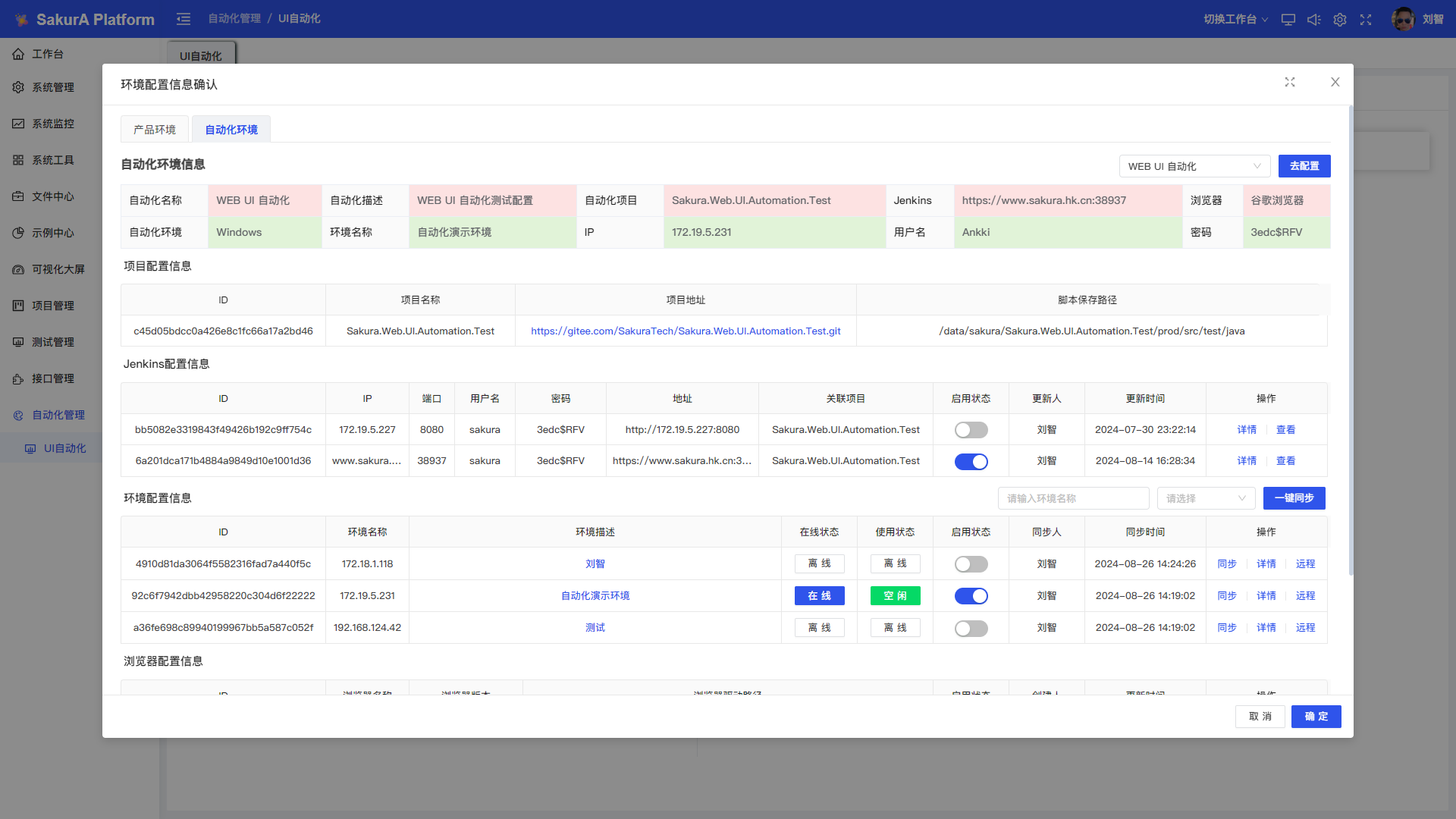
Task: Enable Jenkins toggle for 172.19.5.227 row
Action: (971, 430)
